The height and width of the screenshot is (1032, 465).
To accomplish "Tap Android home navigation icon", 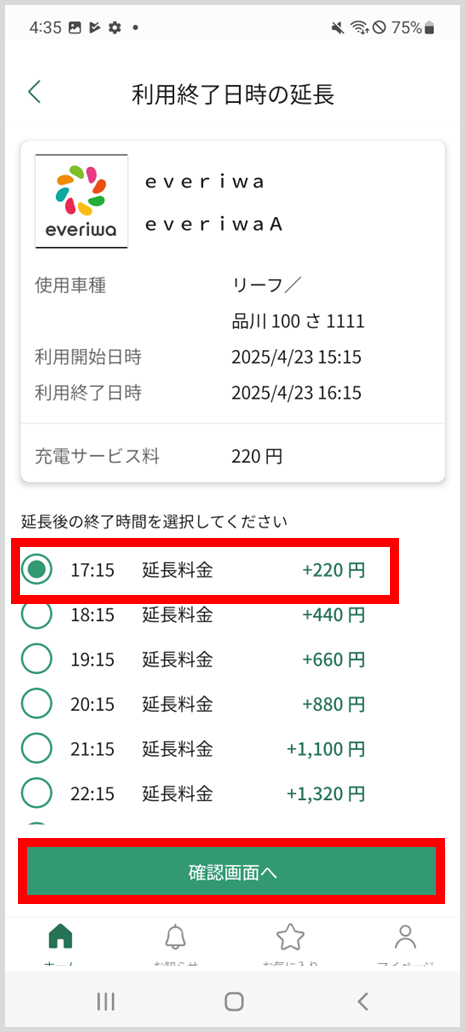I will click(233, 1001).
